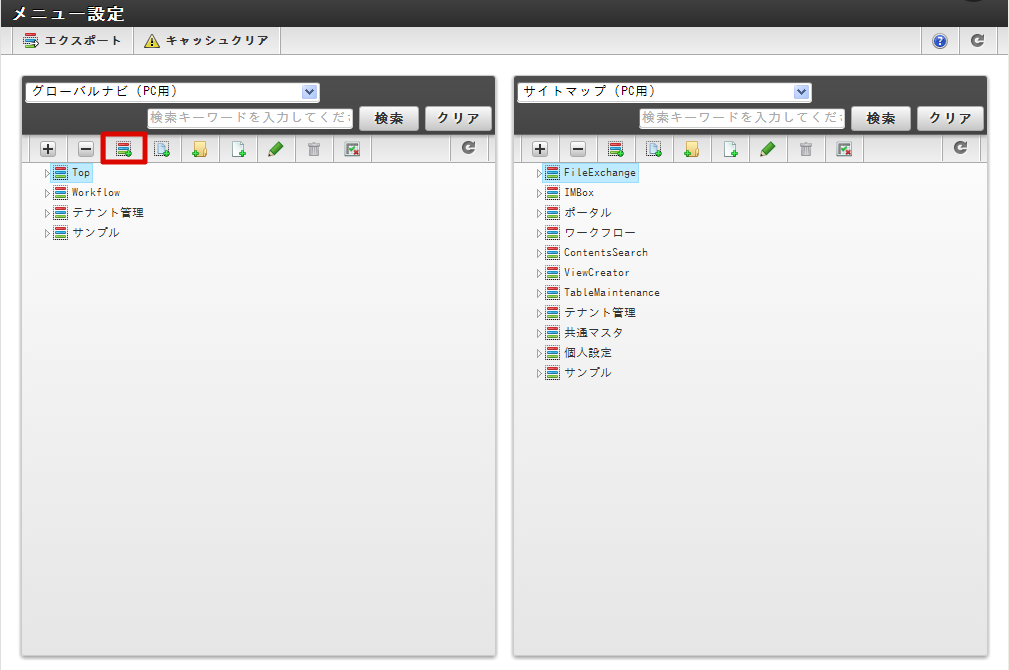Open the copy page icon in the left toolbar
The image size is (1009, 670).
[x=163, y=148]
